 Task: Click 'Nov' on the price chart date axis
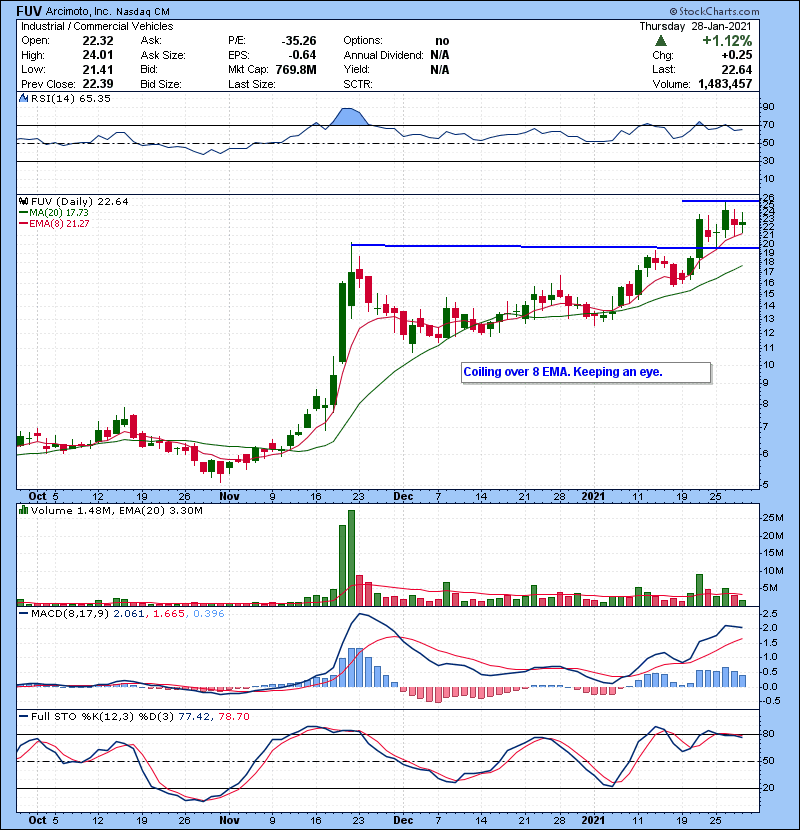(229, 497)
